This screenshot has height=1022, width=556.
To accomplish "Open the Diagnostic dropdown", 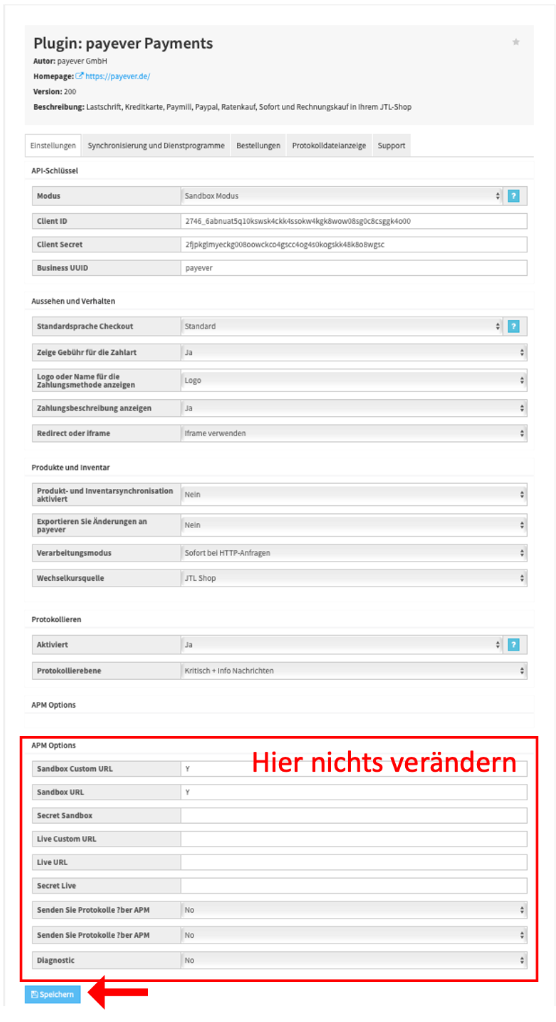I will tap(354, 960).
